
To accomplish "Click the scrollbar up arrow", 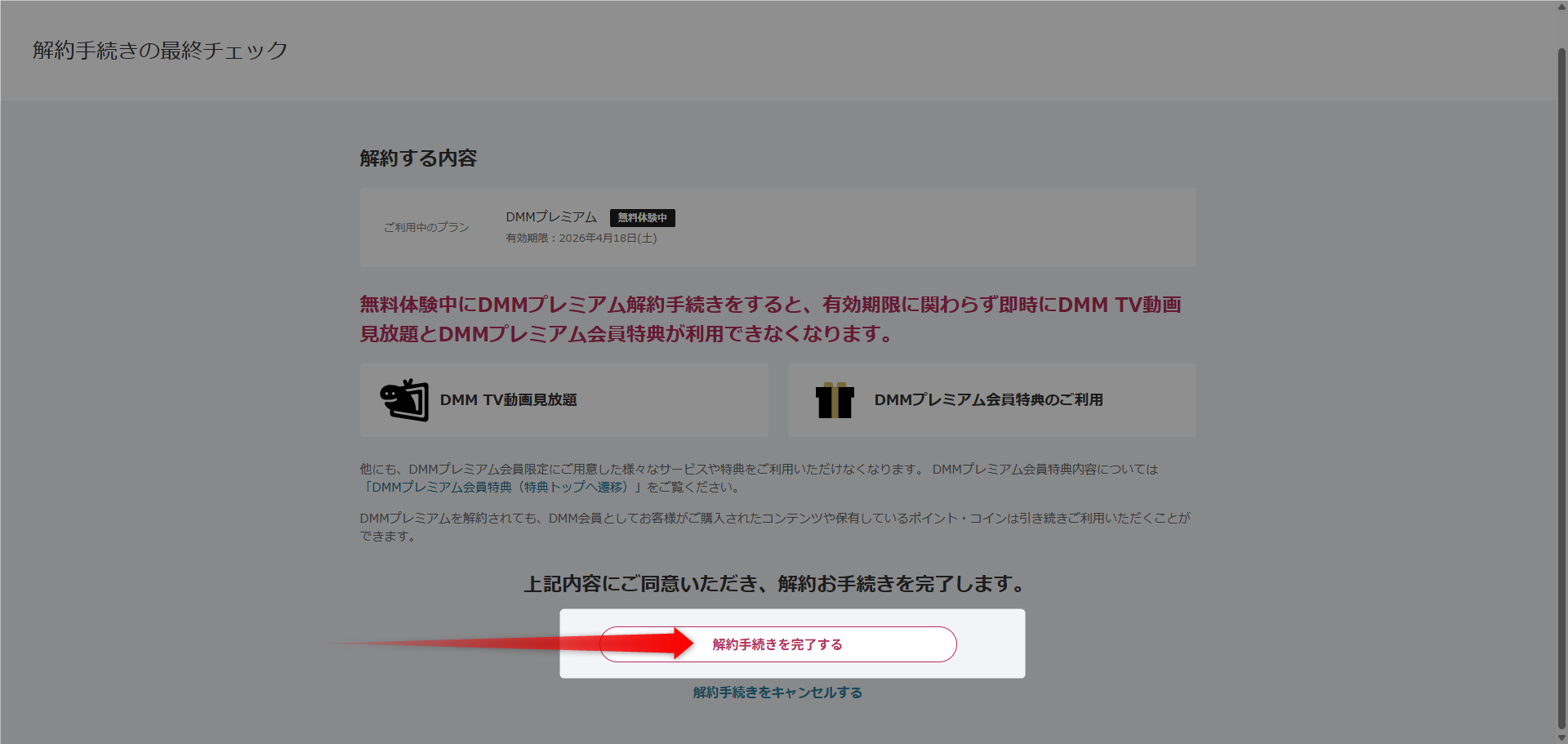I will 1561,7.
